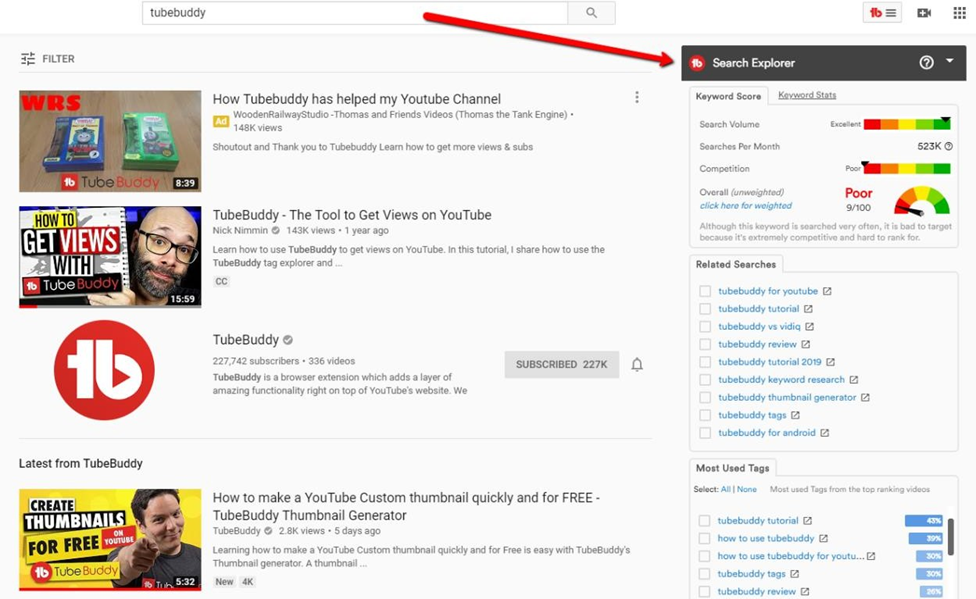Click the search magnifier button
The image size is (976, 599).
tap(591, 13)
